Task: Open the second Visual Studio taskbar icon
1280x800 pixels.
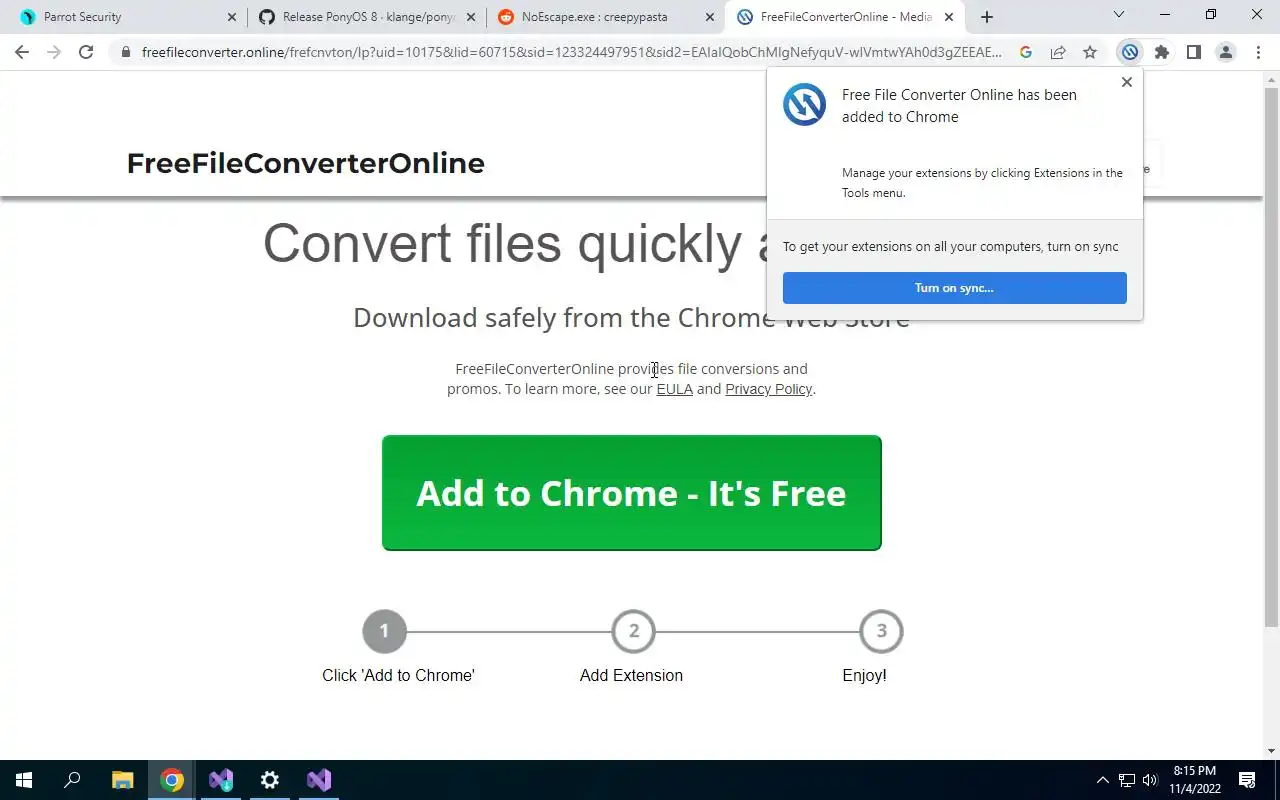Action: click(319, 780)
